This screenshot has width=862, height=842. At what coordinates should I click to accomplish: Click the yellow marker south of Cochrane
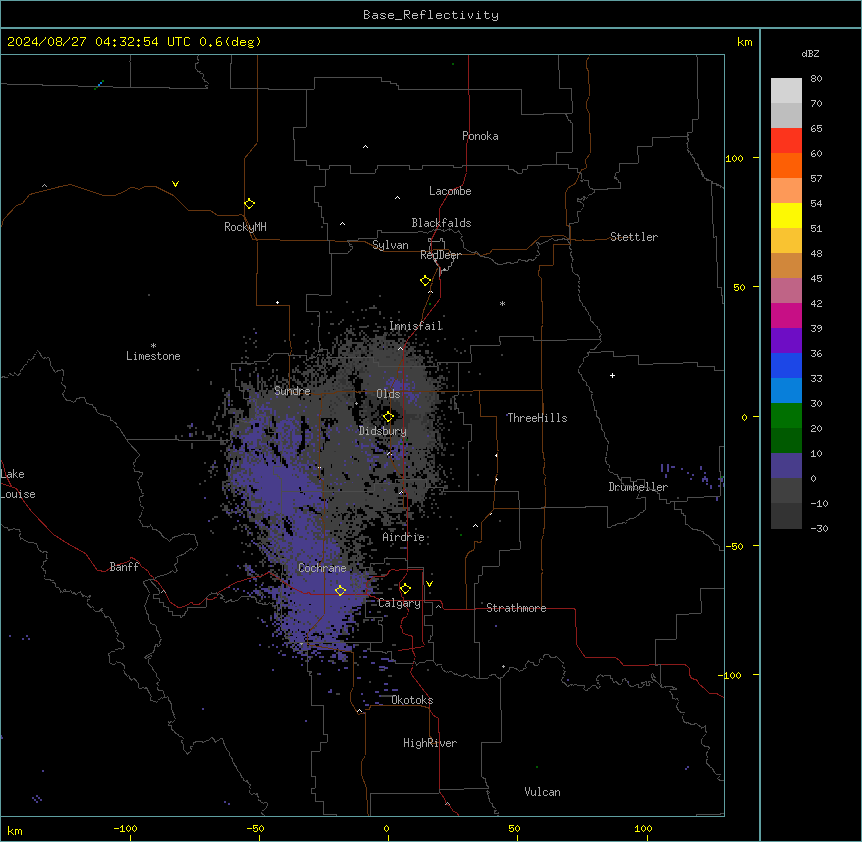click(340, 590)
